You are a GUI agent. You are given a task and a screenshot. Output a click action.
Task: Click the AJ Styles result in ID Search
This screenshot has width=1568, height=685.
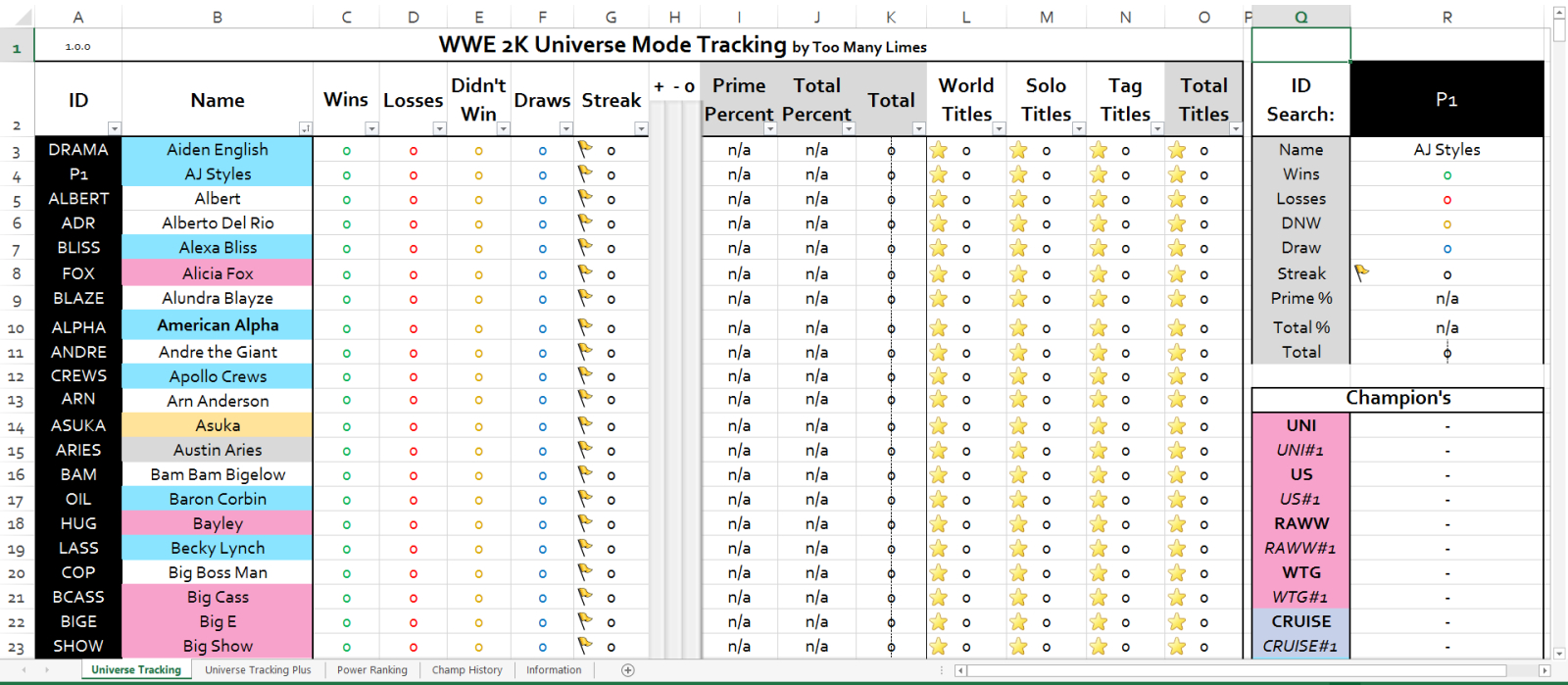1446,149
